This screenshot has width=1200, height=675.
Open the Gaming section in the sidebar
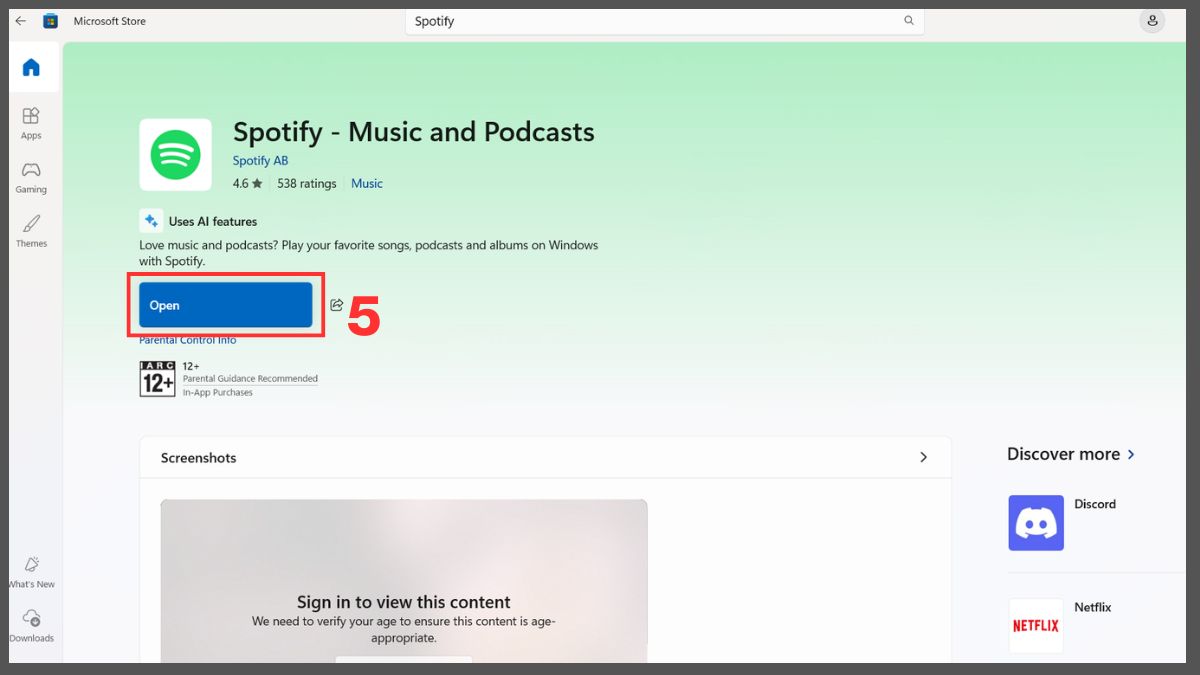31,177
